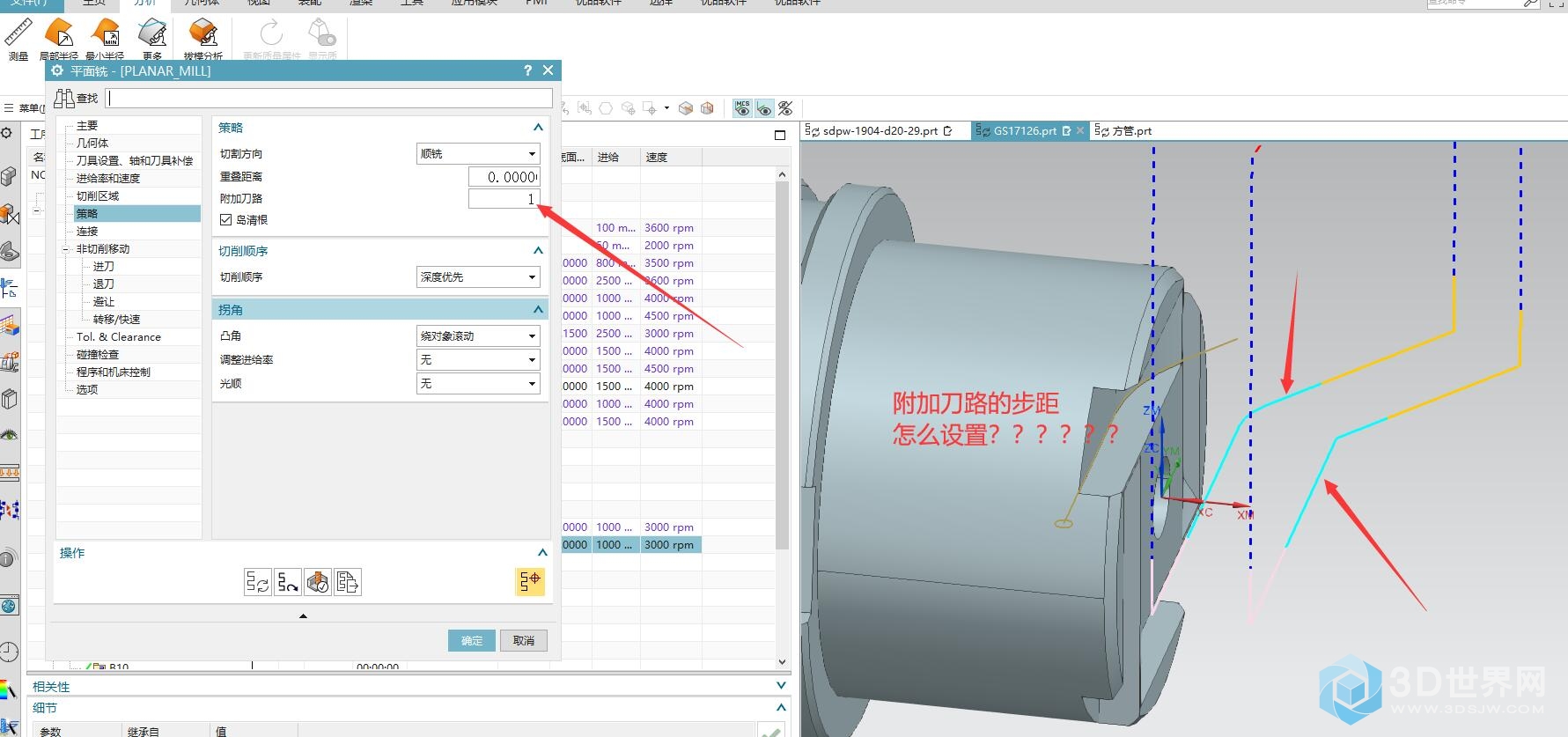This screenshot has height=737, width=1568.
Task: Click the 重叠距离 value field
Action: (x=504, y=177)
